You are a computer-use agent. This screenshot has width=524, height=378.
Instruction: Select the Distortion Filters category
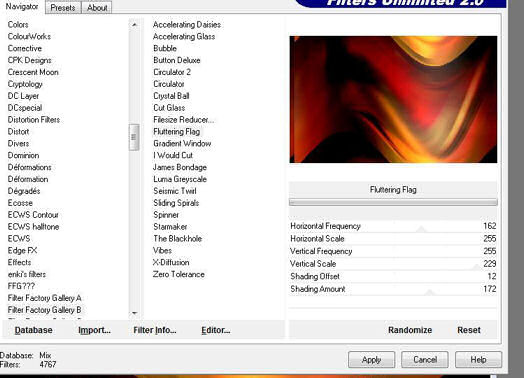(x=34, y=120)
